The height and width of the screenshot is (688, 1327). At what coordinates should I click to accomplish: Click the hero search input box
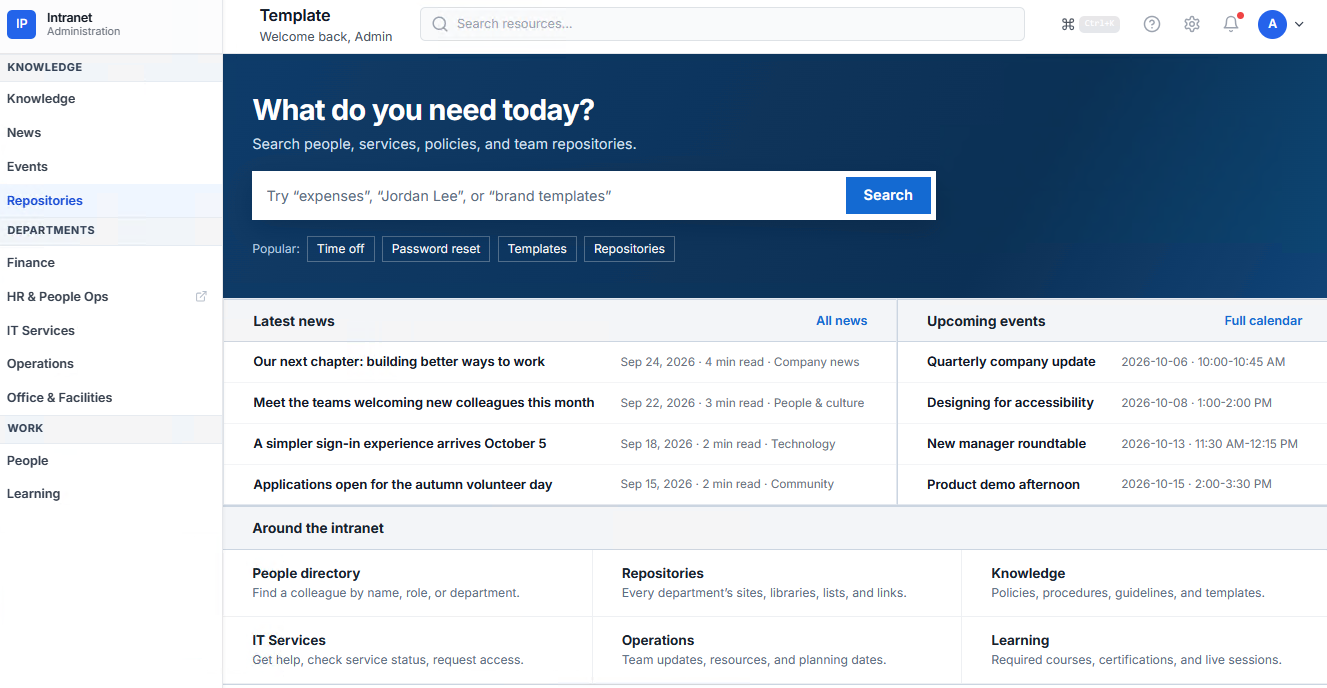point(549,196)
